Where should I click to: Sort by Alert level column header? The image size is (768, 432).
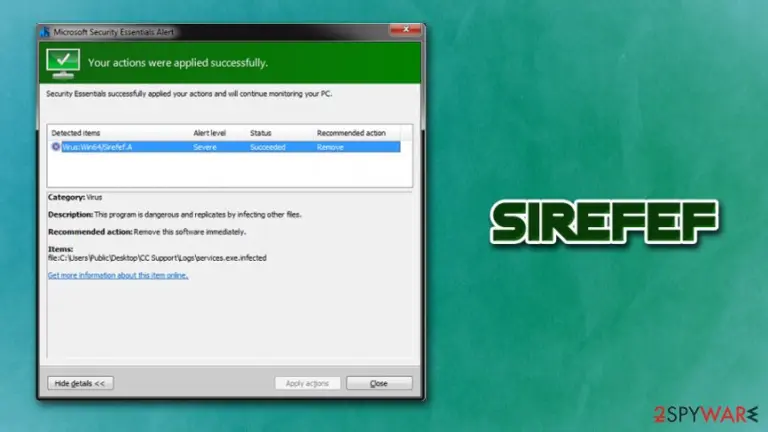(x=209, y=133)
